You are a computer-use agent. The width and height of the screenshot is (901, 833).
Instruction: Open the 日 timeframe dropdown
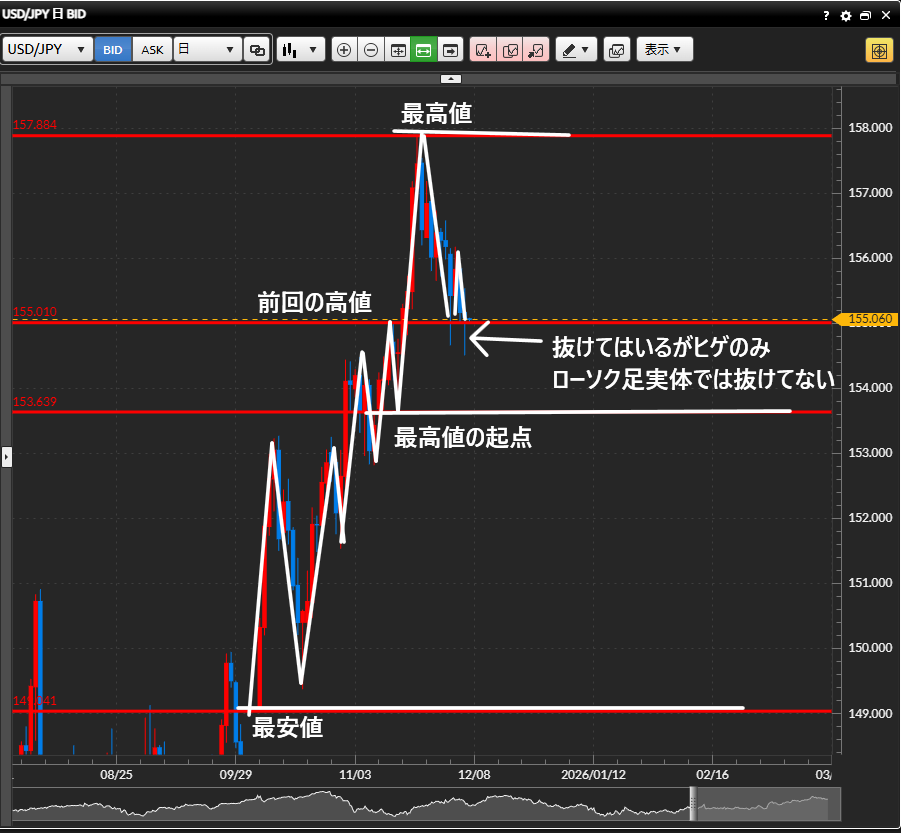click(x=207, y=50)
